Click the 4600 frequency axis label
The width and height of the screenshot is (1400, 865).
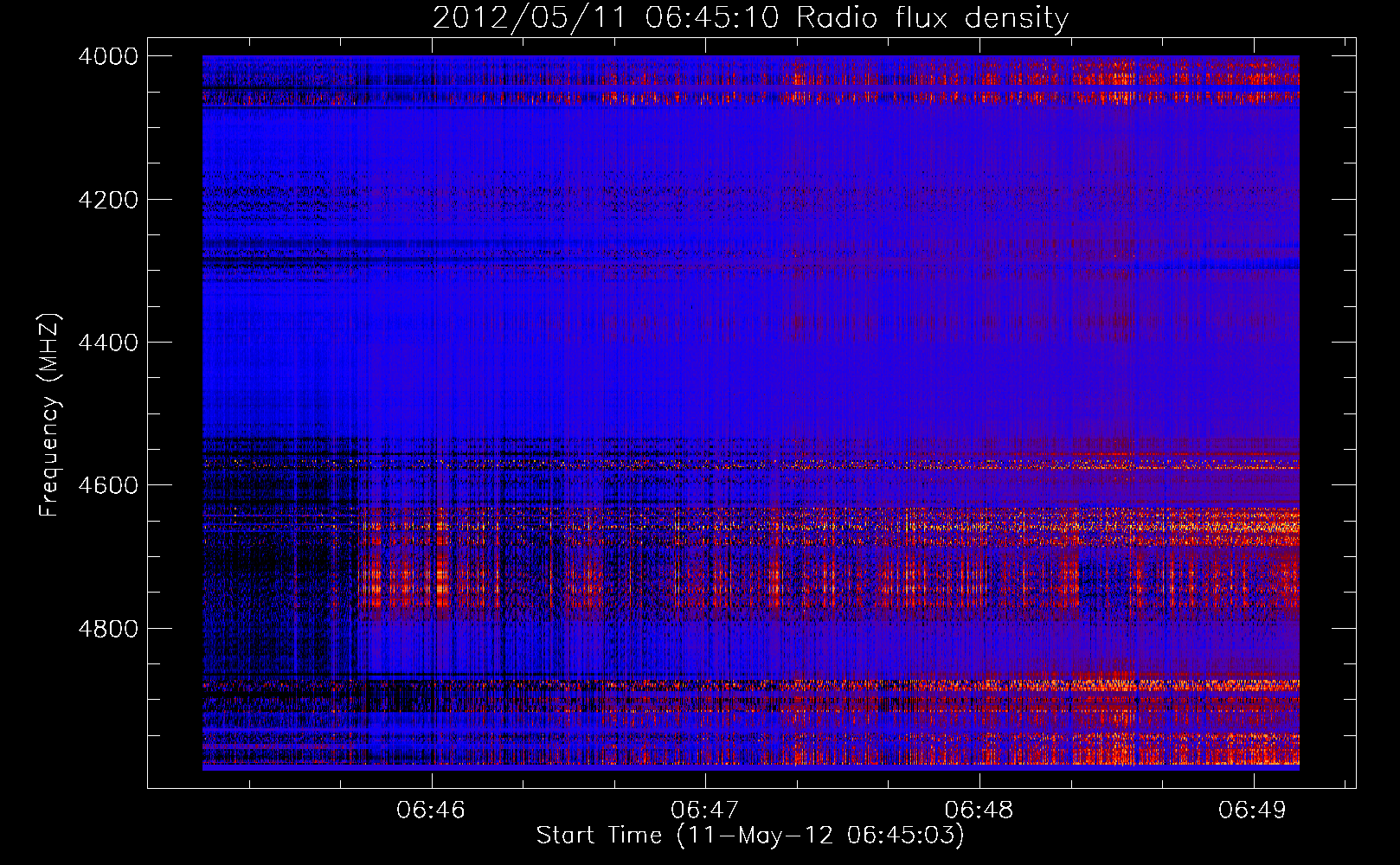point(108,485)
